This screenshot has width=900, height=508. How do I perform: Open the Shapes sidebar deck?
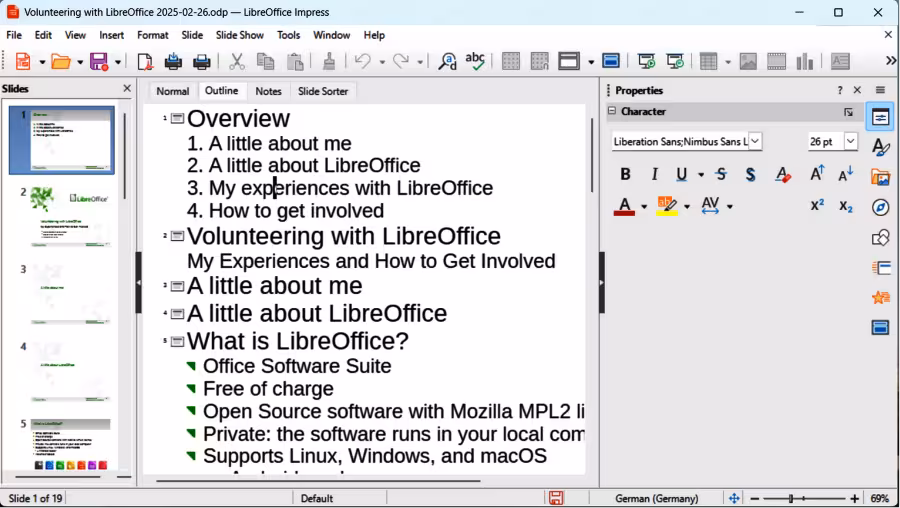pos(880,237)
